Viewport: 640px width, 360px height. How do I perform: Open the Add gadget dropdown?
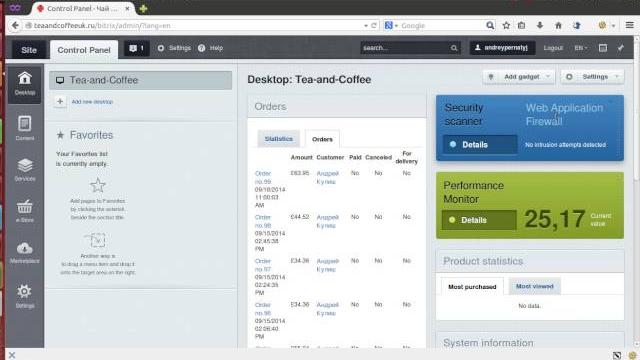point(519,77)
